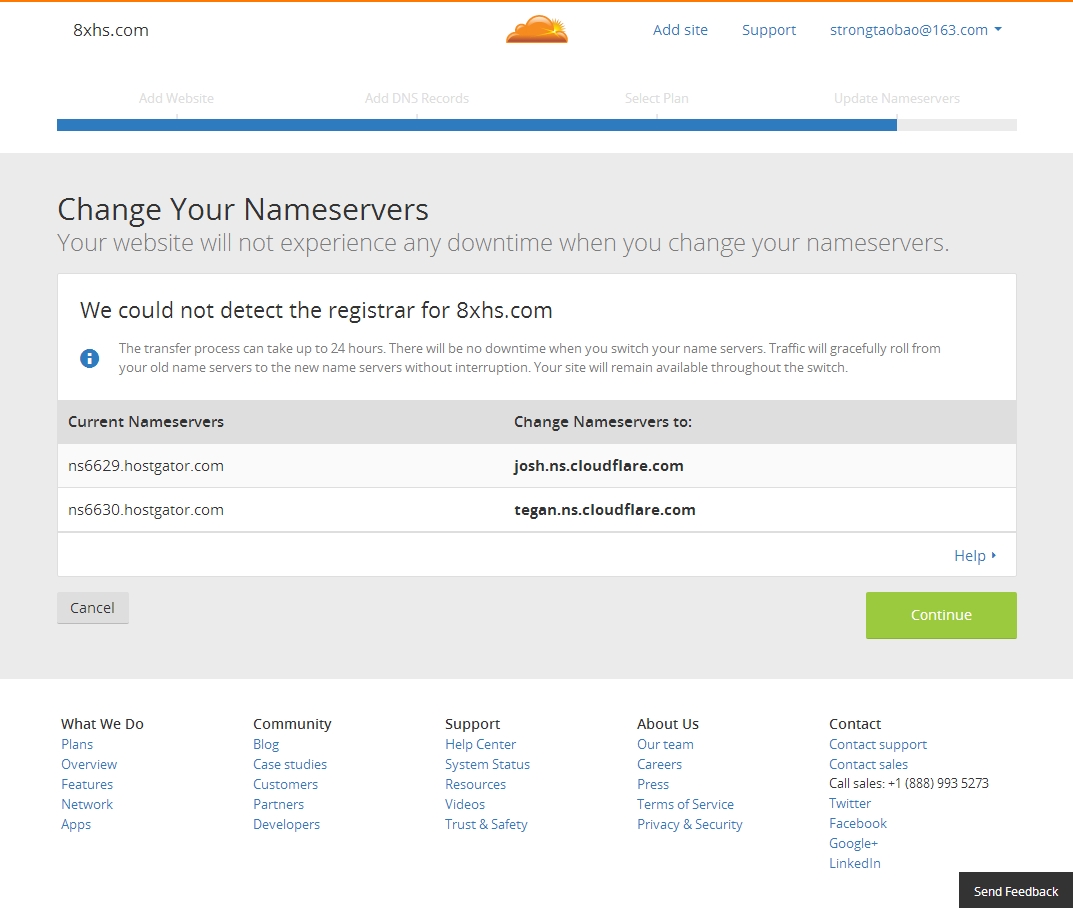Screen dimensions: 1073x908
Task: Open the Contact sales link
Action: pos(868,764)
